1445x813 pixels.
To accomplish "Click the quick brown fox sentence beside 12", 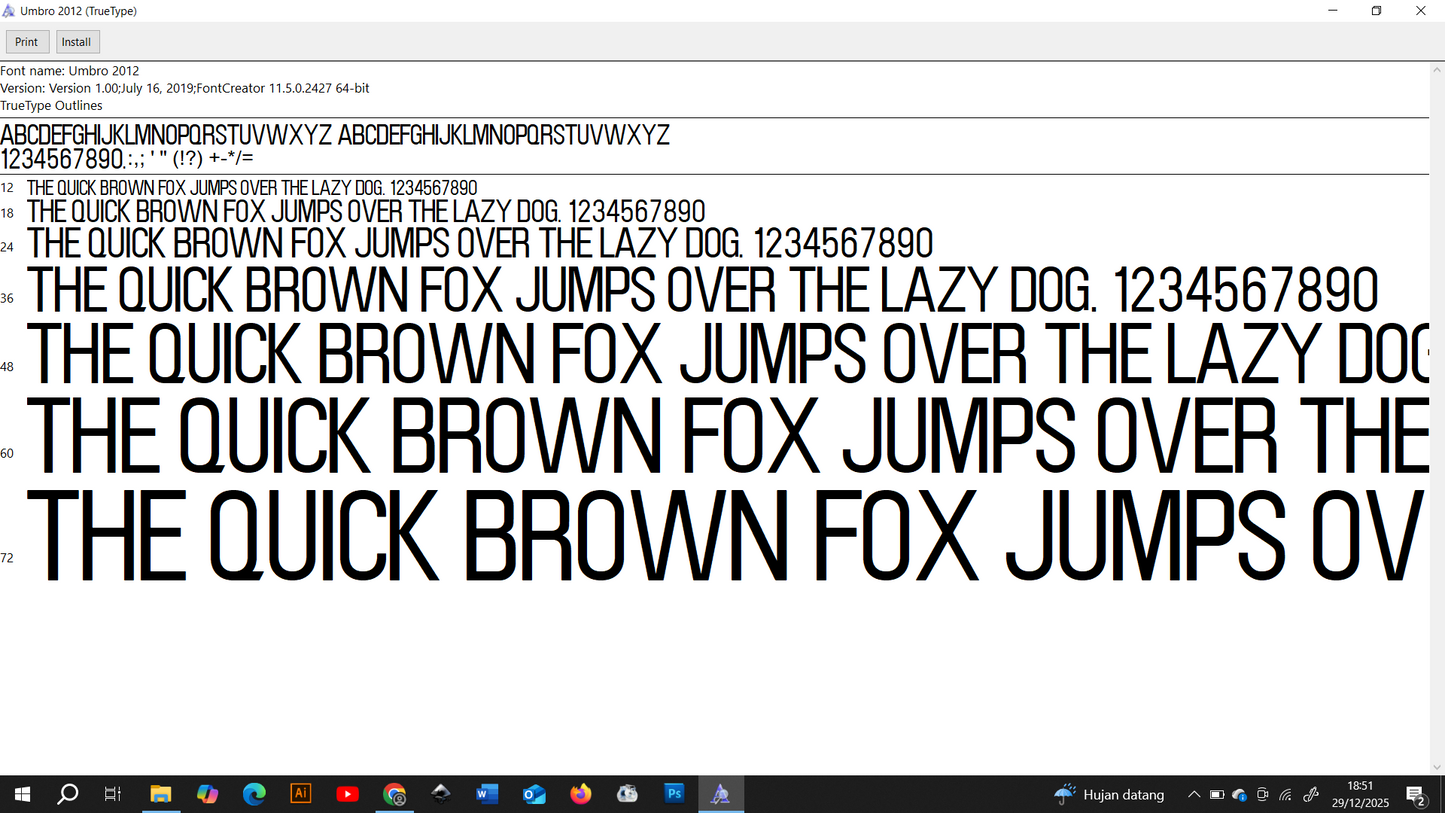I will click(252, 188).
